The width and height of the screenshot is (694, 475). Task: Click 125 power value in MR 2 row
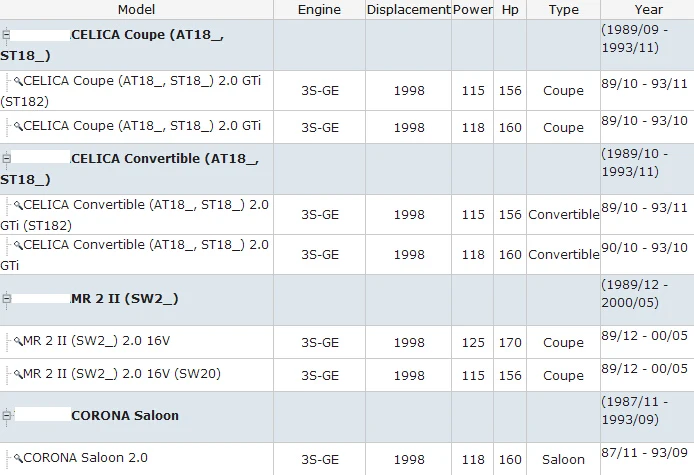pos(473,343)
